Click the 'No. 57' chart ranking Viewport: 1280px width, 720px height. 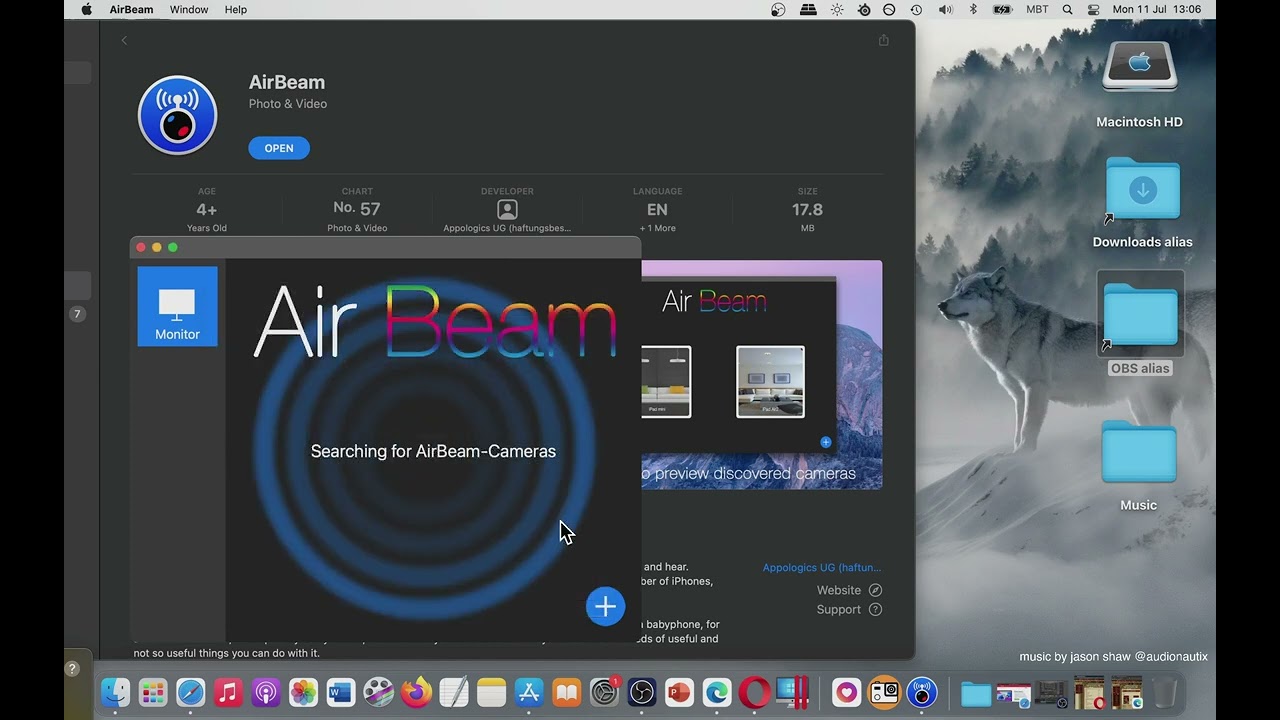click(x=357, y=208)
